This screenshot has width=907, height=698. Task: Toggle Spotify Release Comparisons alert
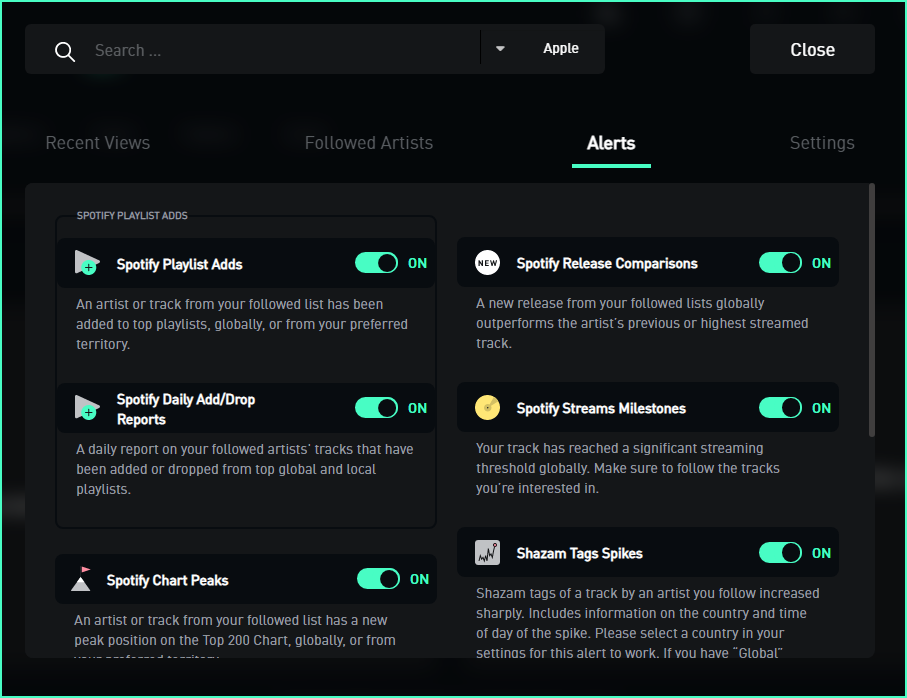click(780, 263)
